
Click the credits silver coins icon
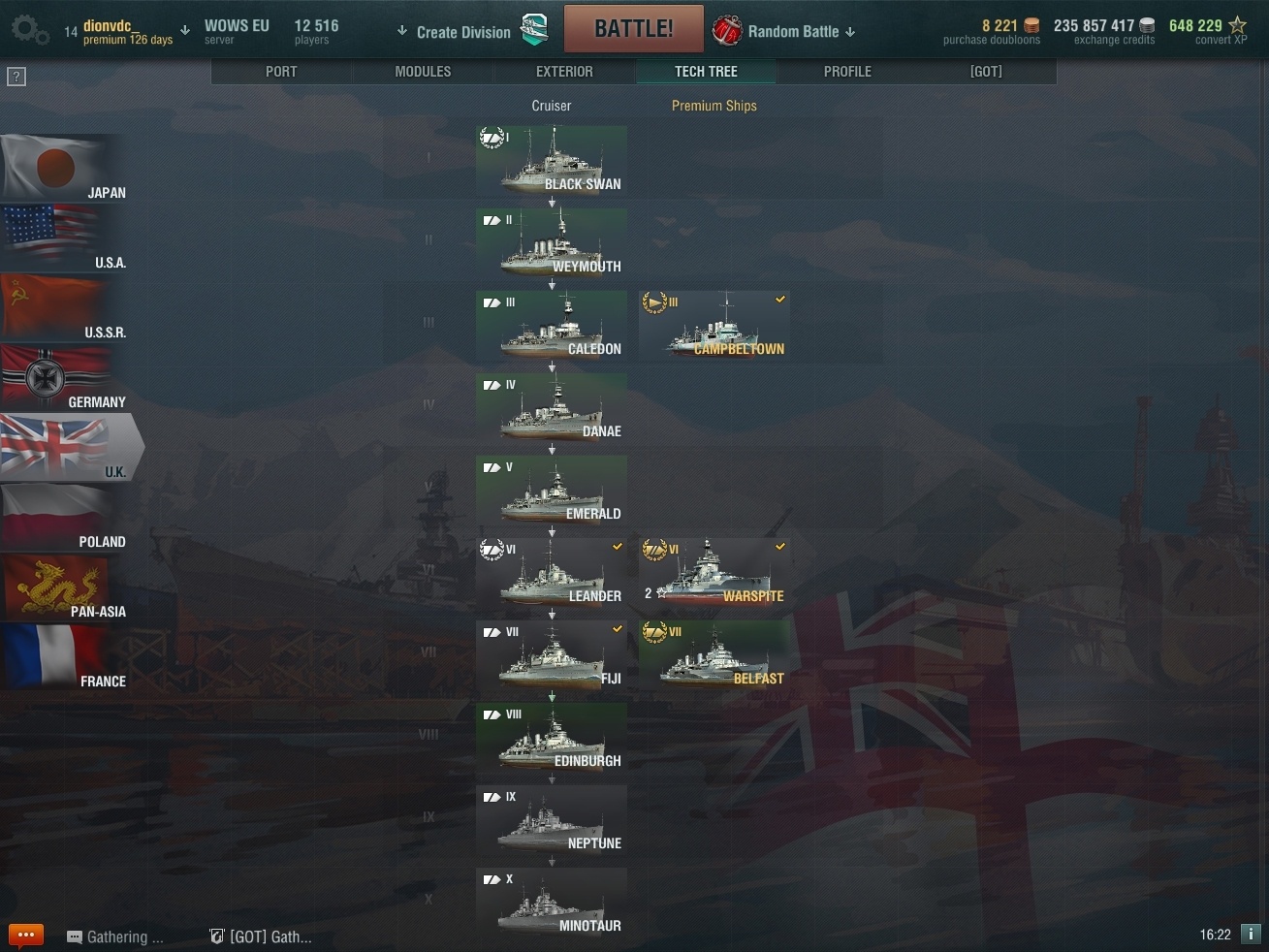tap(1147, 26)
